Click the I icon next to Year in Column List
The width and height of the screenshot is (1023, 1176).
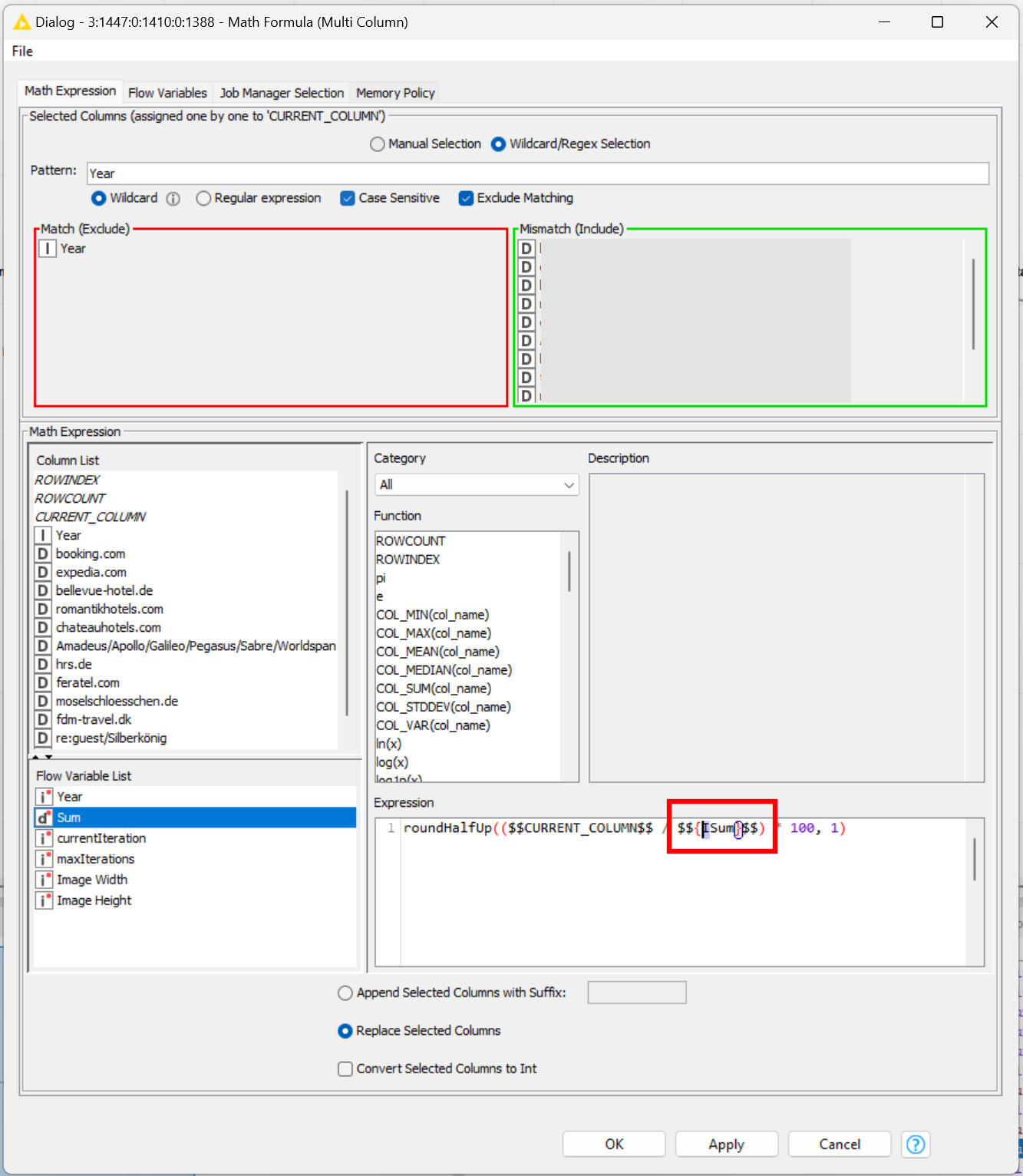[x=43, y=535]
